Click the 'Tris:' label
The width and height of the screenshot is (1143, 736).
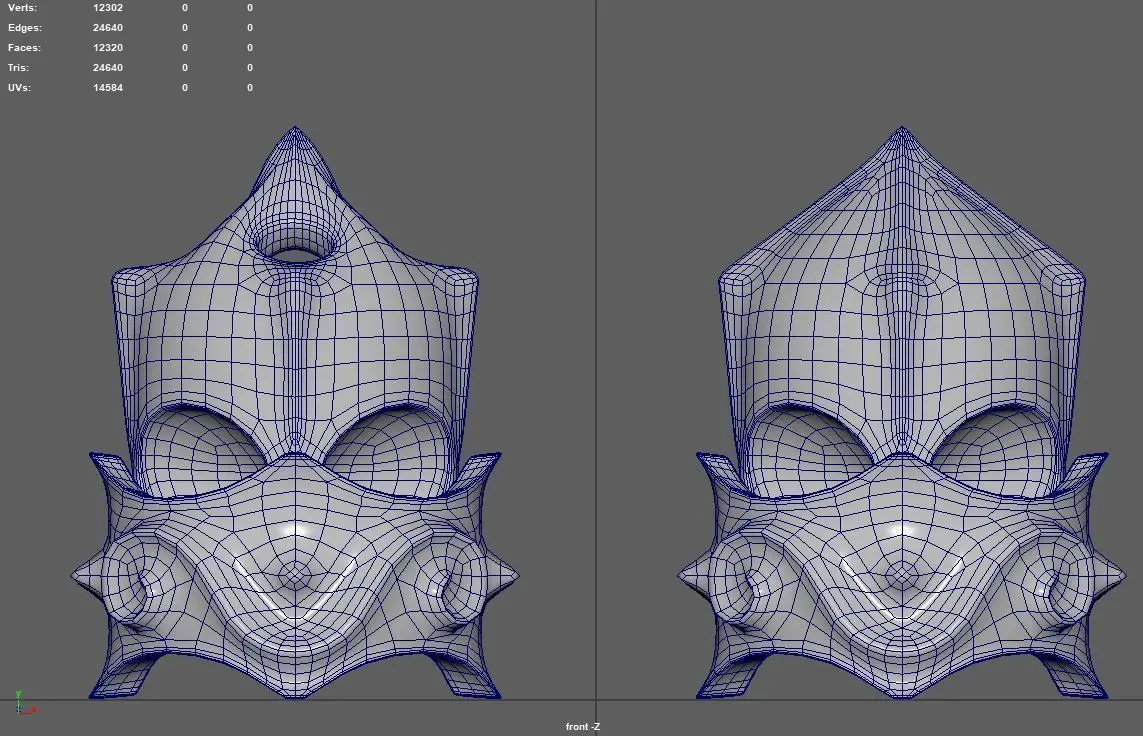(18, 68)
